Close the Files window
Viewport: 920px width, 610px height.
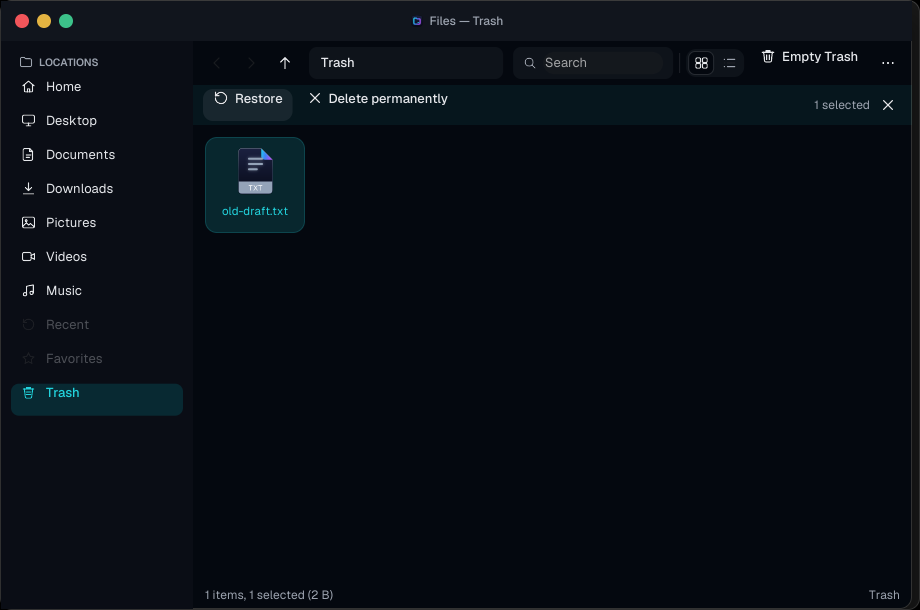point(22,21)
